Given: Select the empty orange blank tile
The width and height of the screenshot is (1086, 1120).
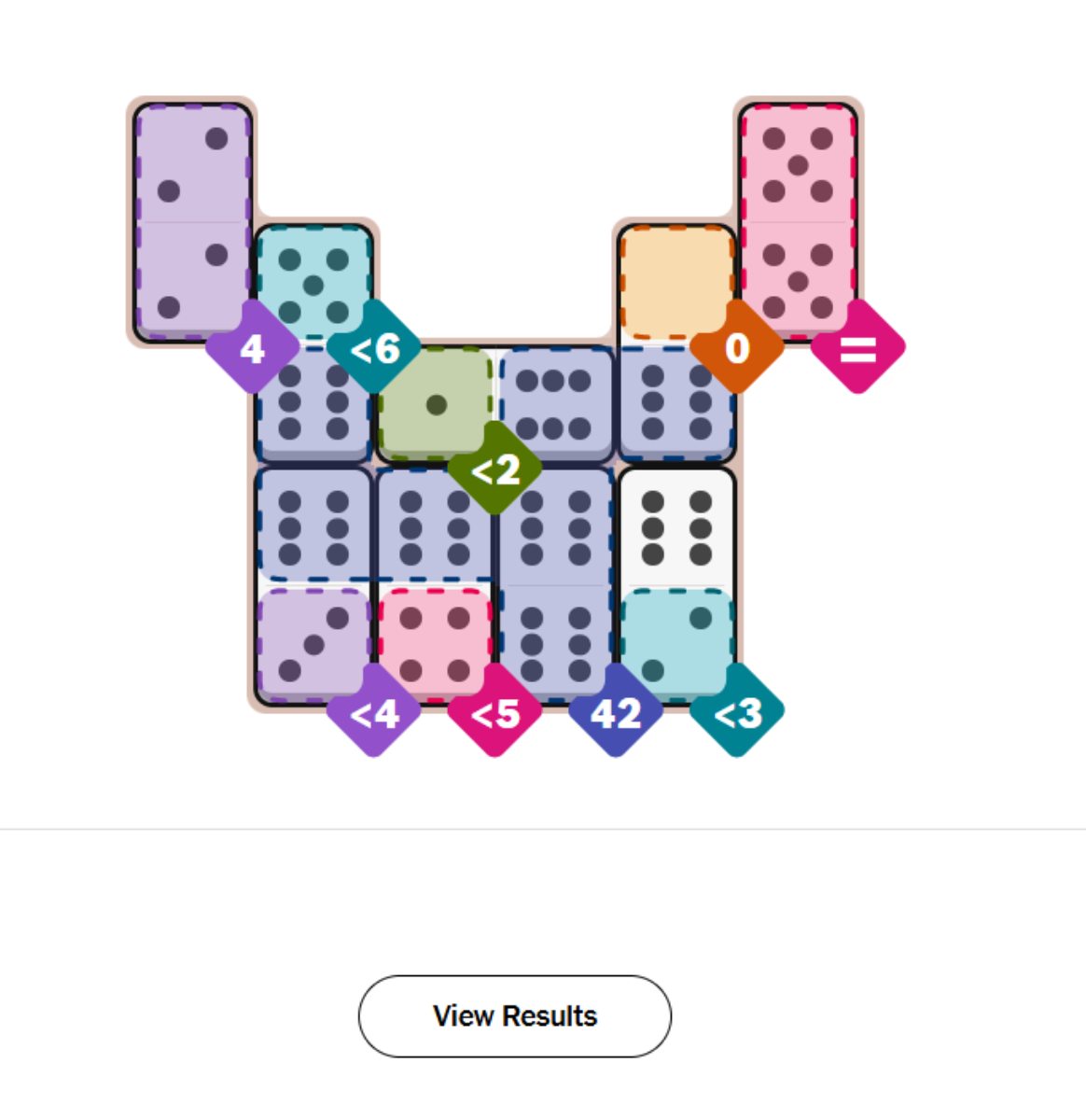Looking at the screenshot, I should tap(676, 280).
